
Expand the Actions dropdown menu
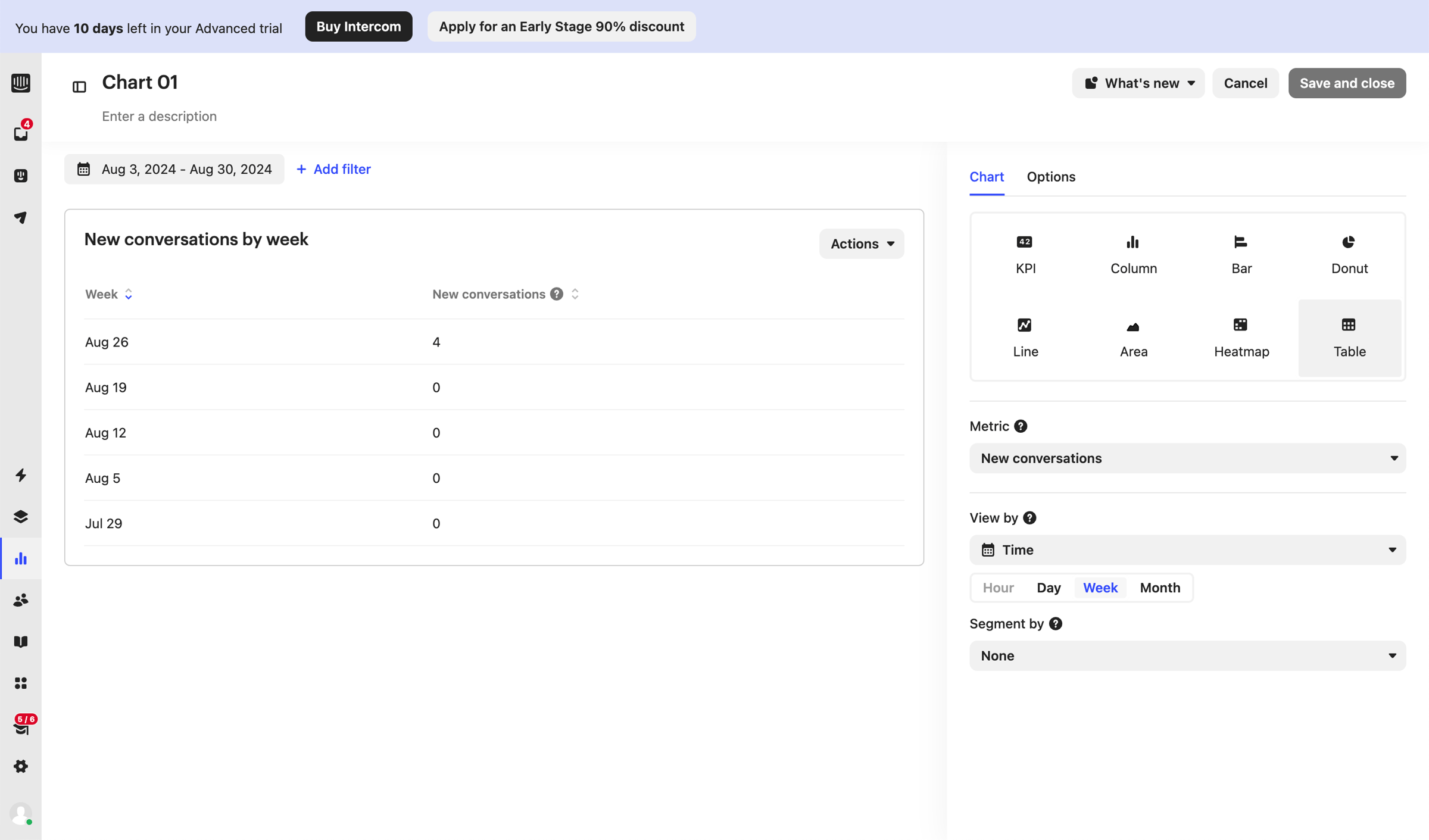(862, 243)
